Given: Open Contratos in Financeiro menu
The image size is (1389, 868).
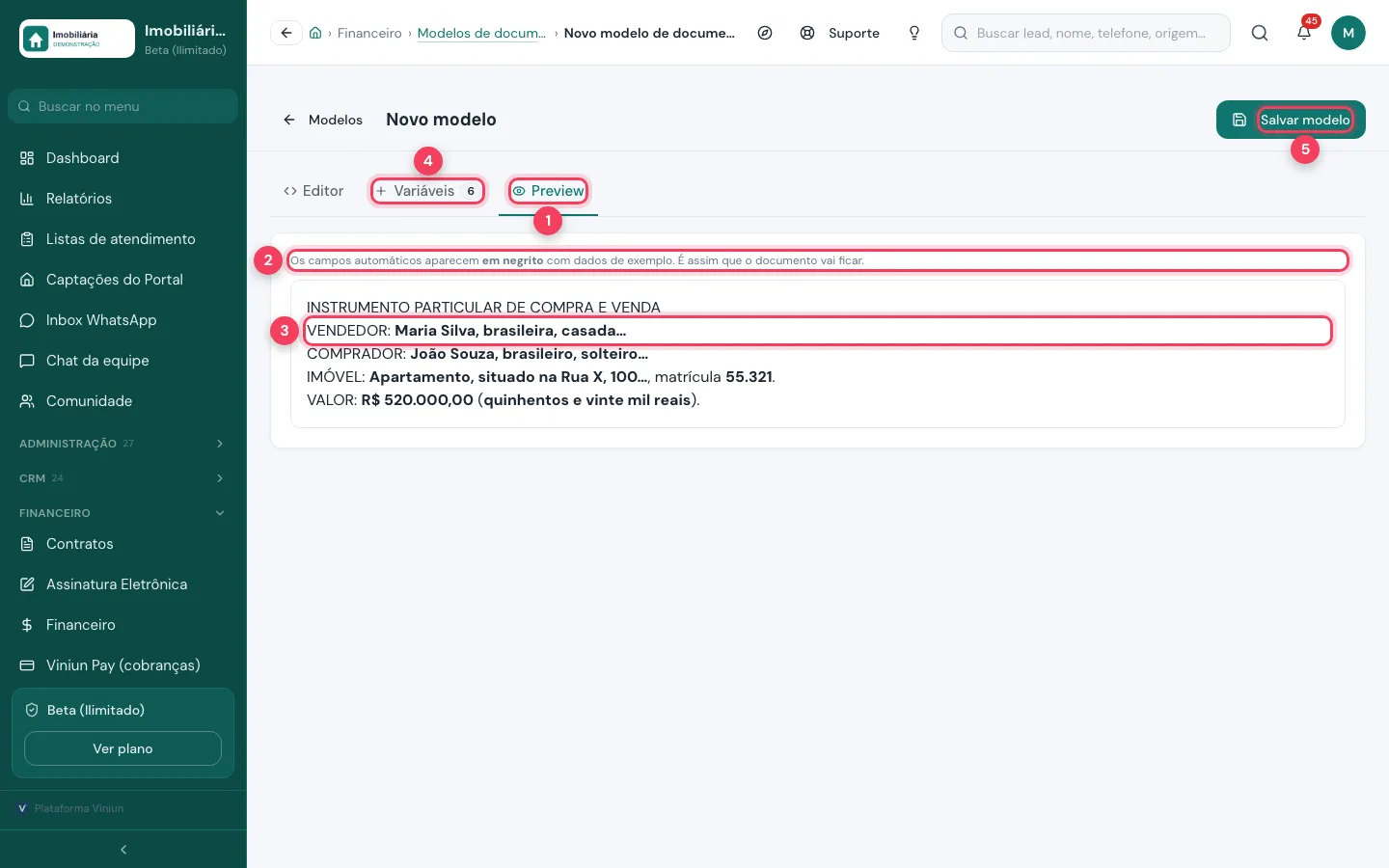Looking at the screenshot, I should [123, 544].
